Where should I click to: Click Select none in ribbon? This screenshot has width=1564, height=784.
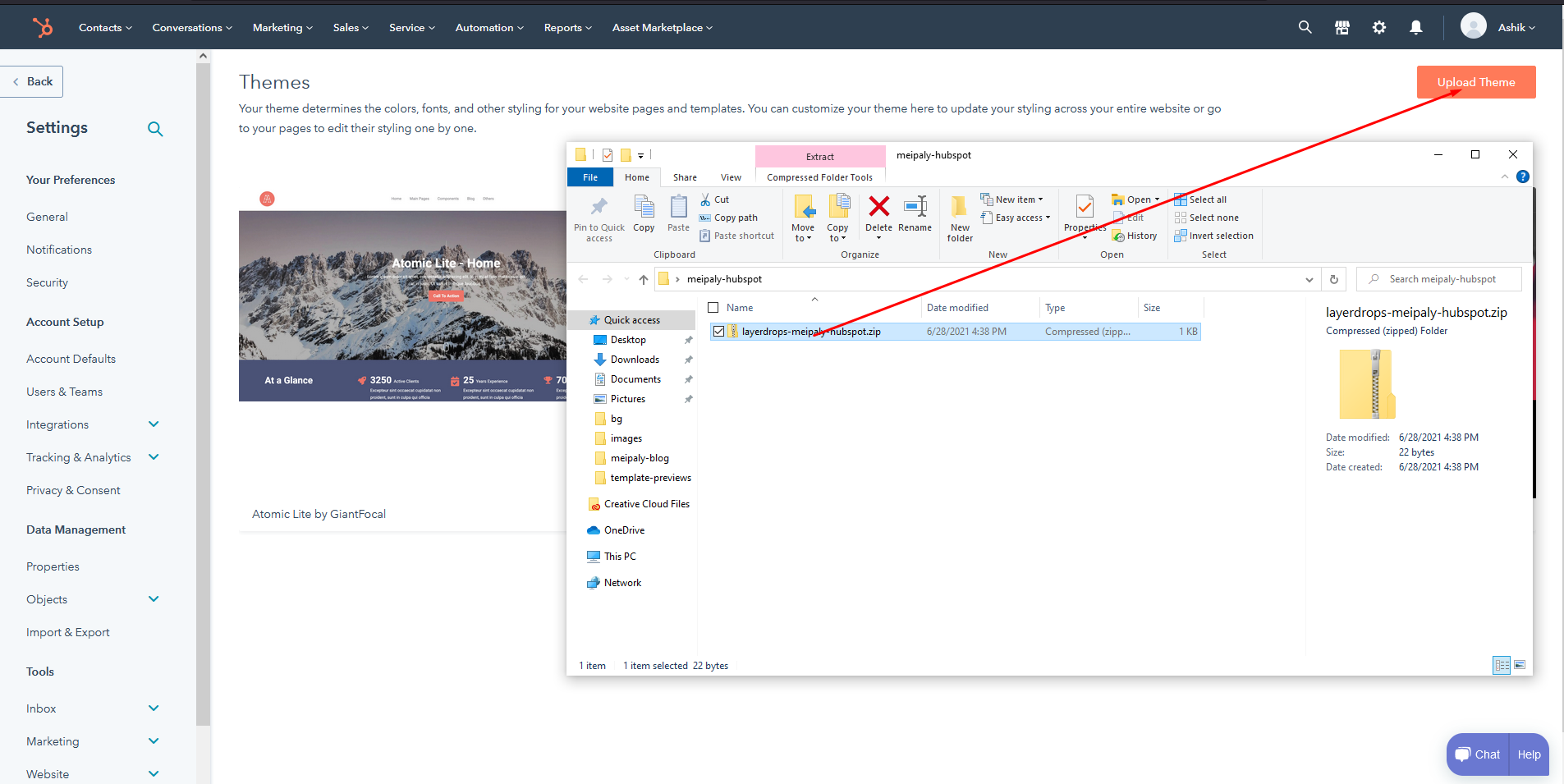click(1207, 218)
